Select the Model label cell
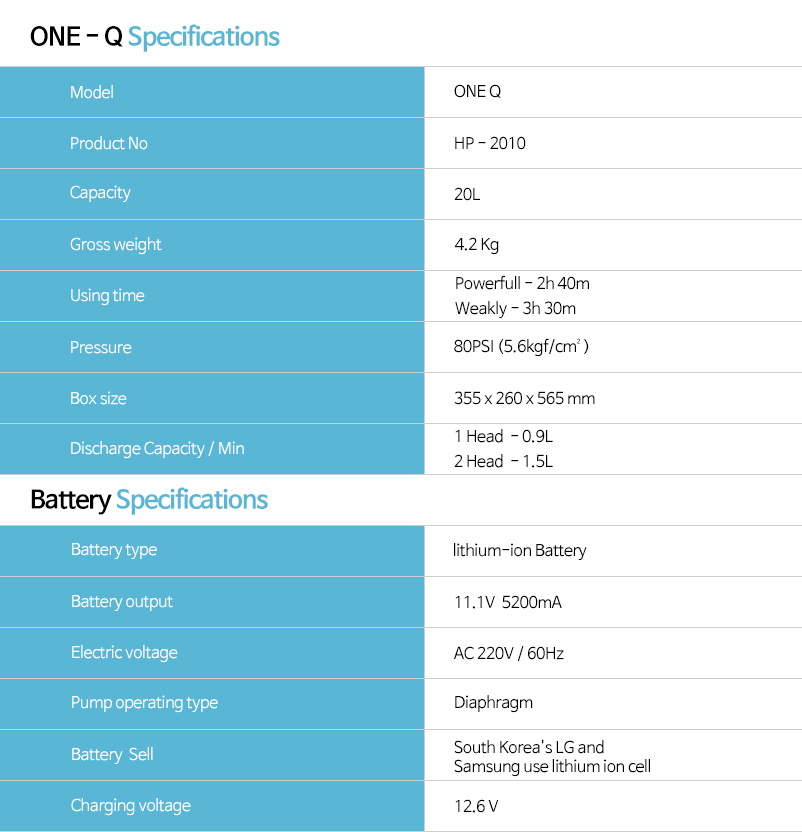802x832 pixels. coord(212,92)
